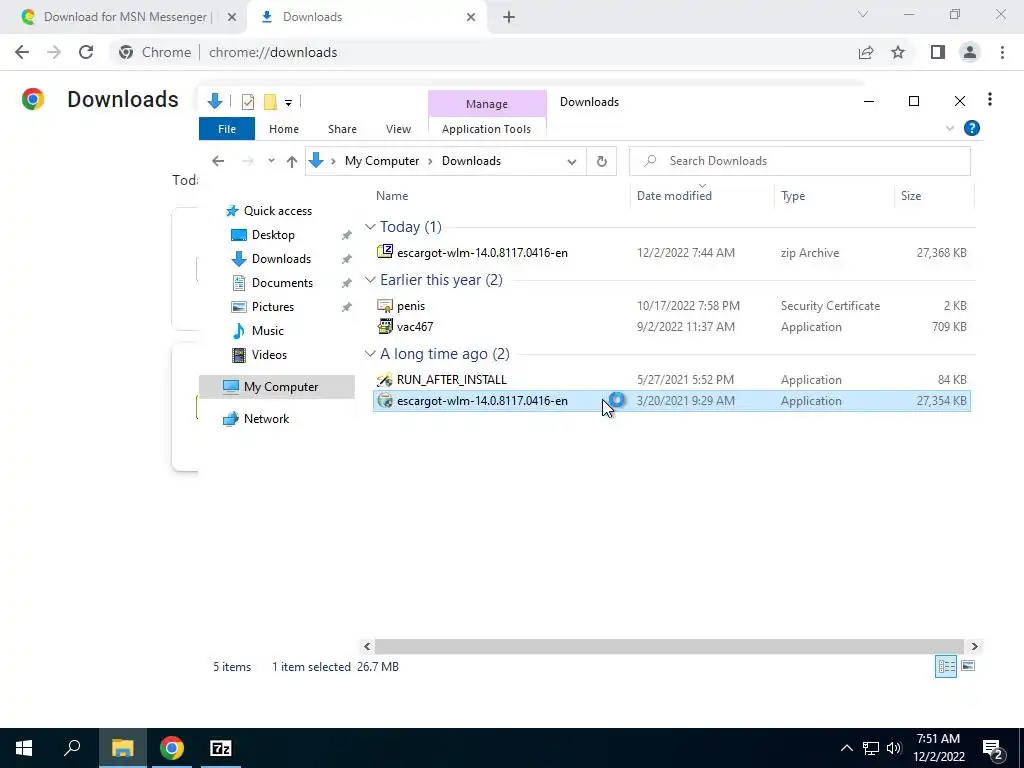Open the View ribbon tab
1024x768 pixels.
point(398,129)
